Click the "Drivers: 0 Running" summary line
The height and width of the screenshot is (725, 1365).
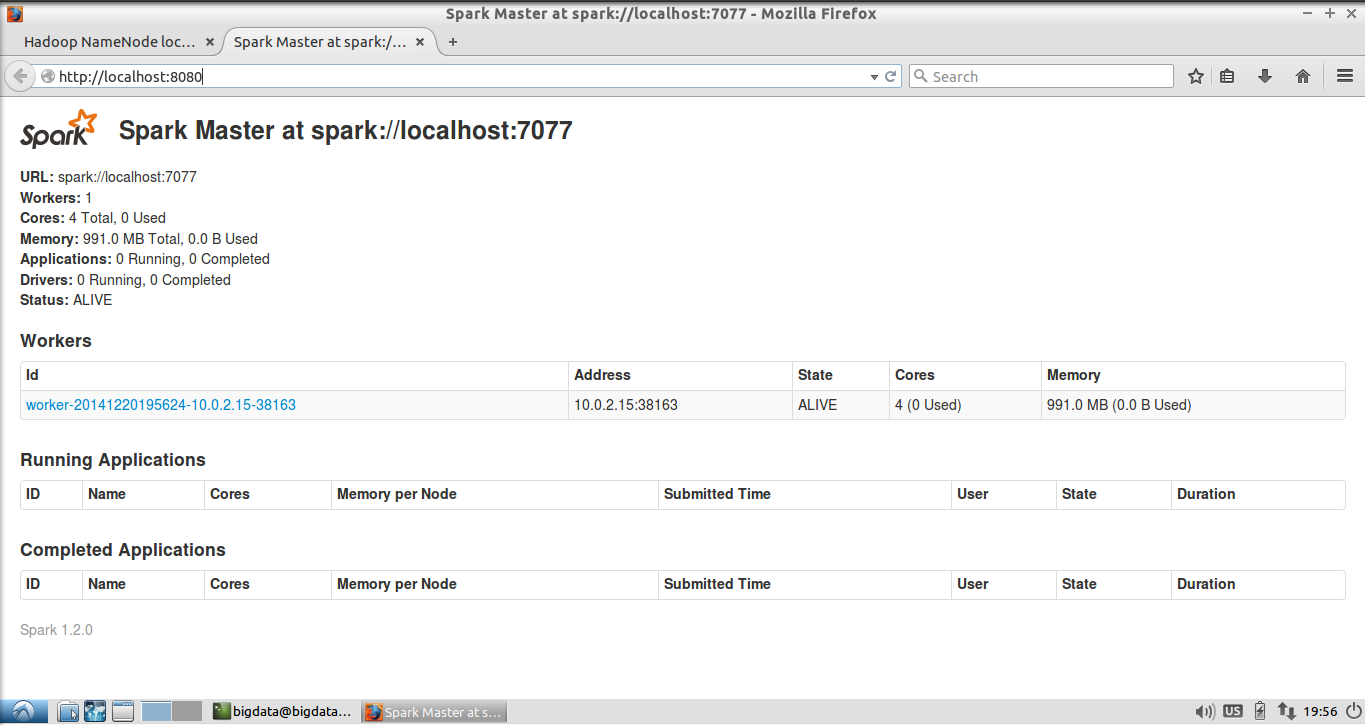[x=125, y=280]
